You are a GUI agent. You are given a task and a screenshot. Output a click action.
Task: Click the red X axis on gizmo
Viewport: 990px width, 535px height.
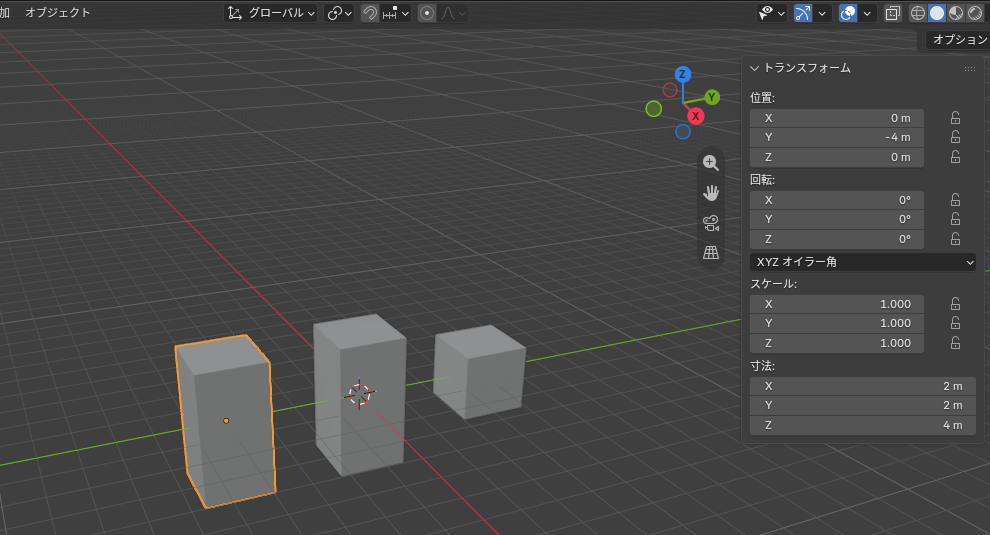pyautogui.click(x=695, y=116)
